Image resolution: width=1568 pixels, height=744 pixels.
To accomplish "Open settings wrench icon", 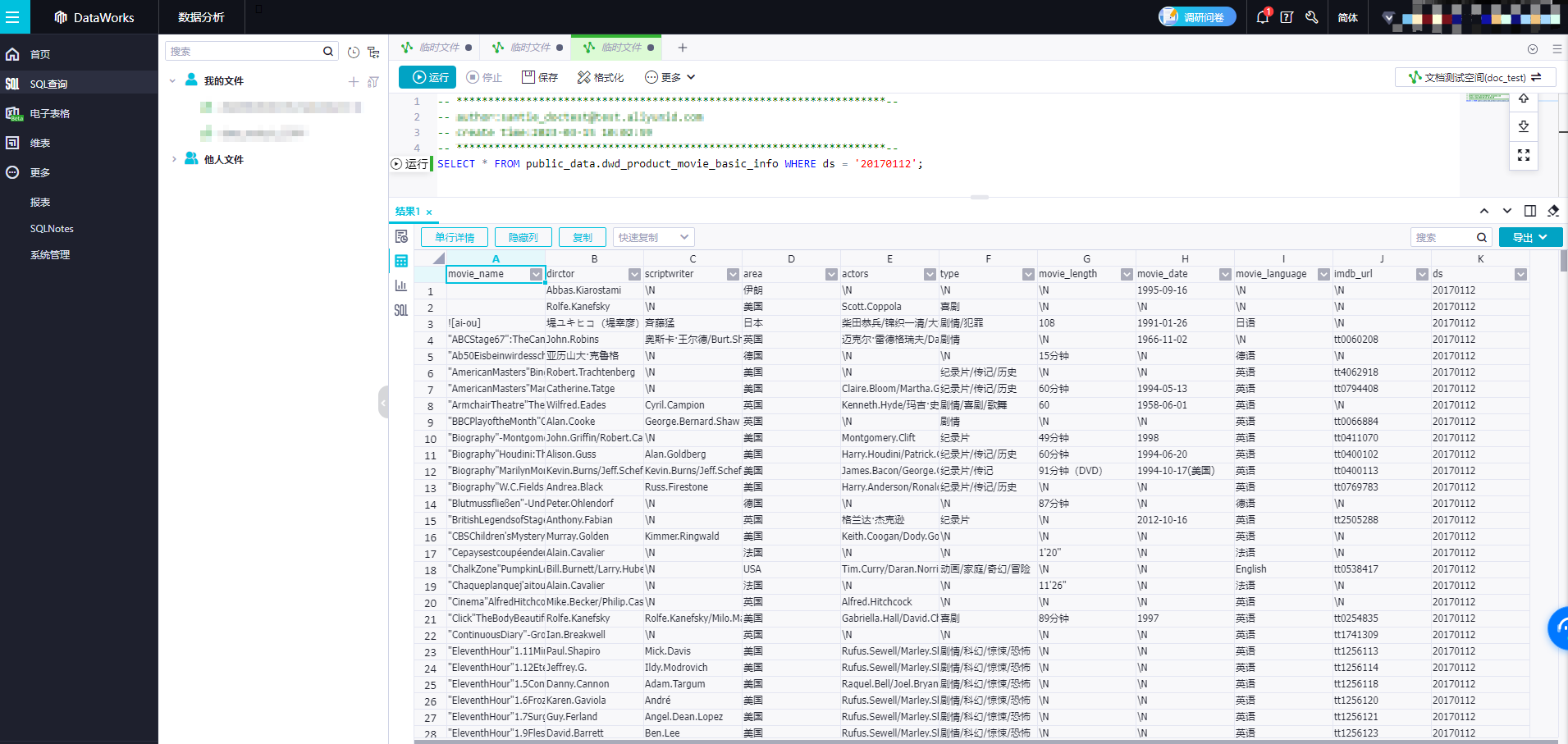I will (1311, 17).
